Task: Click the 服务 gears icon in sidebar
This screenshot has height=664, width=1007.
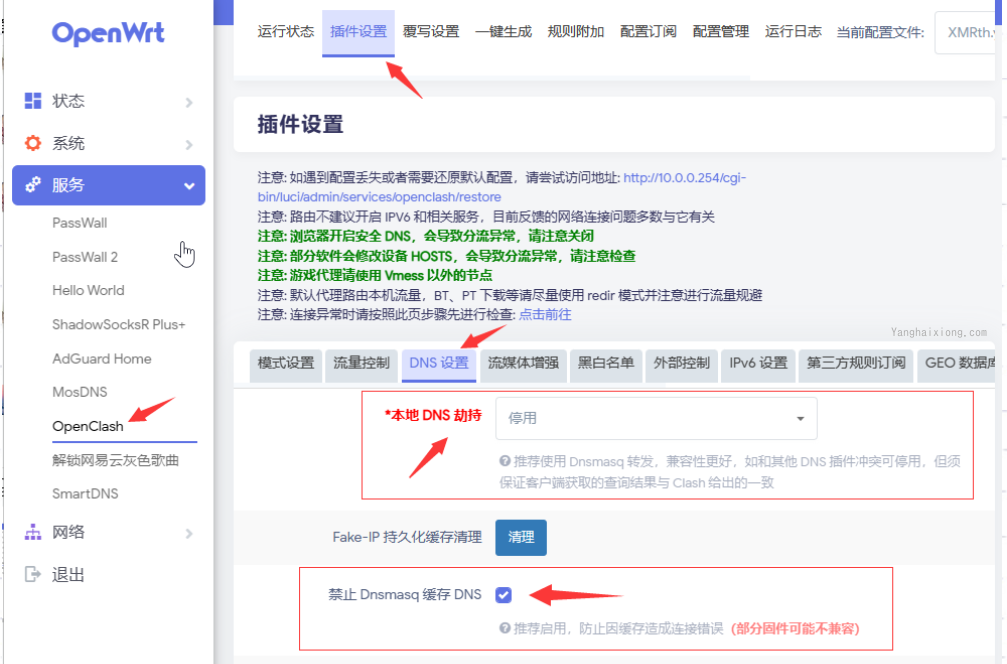Action: (33, 185)
